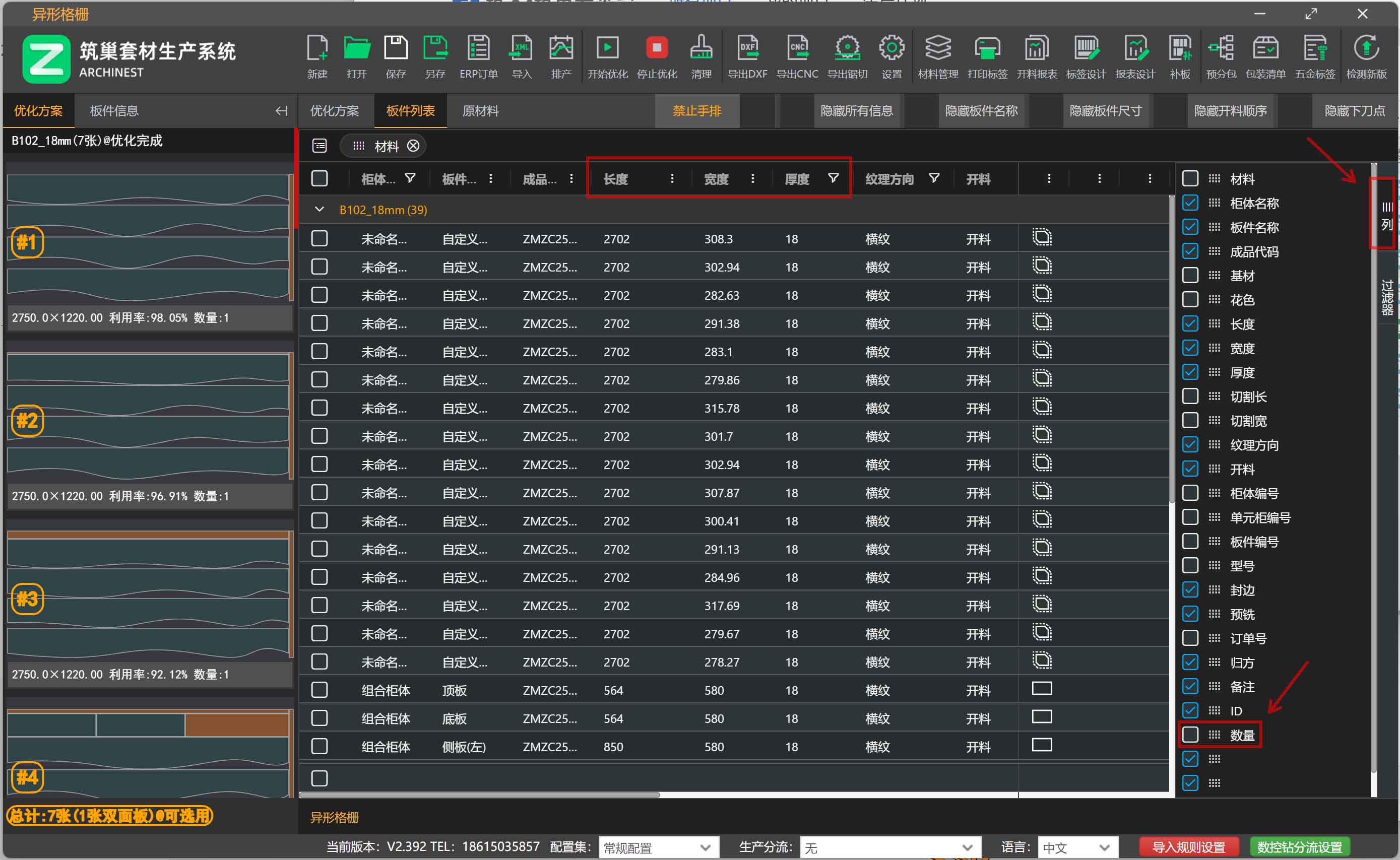Enable the 数量 column checkbox
Viewport: 1400px width, 860px height.
pyautogui.click(x=1190, y=735)
